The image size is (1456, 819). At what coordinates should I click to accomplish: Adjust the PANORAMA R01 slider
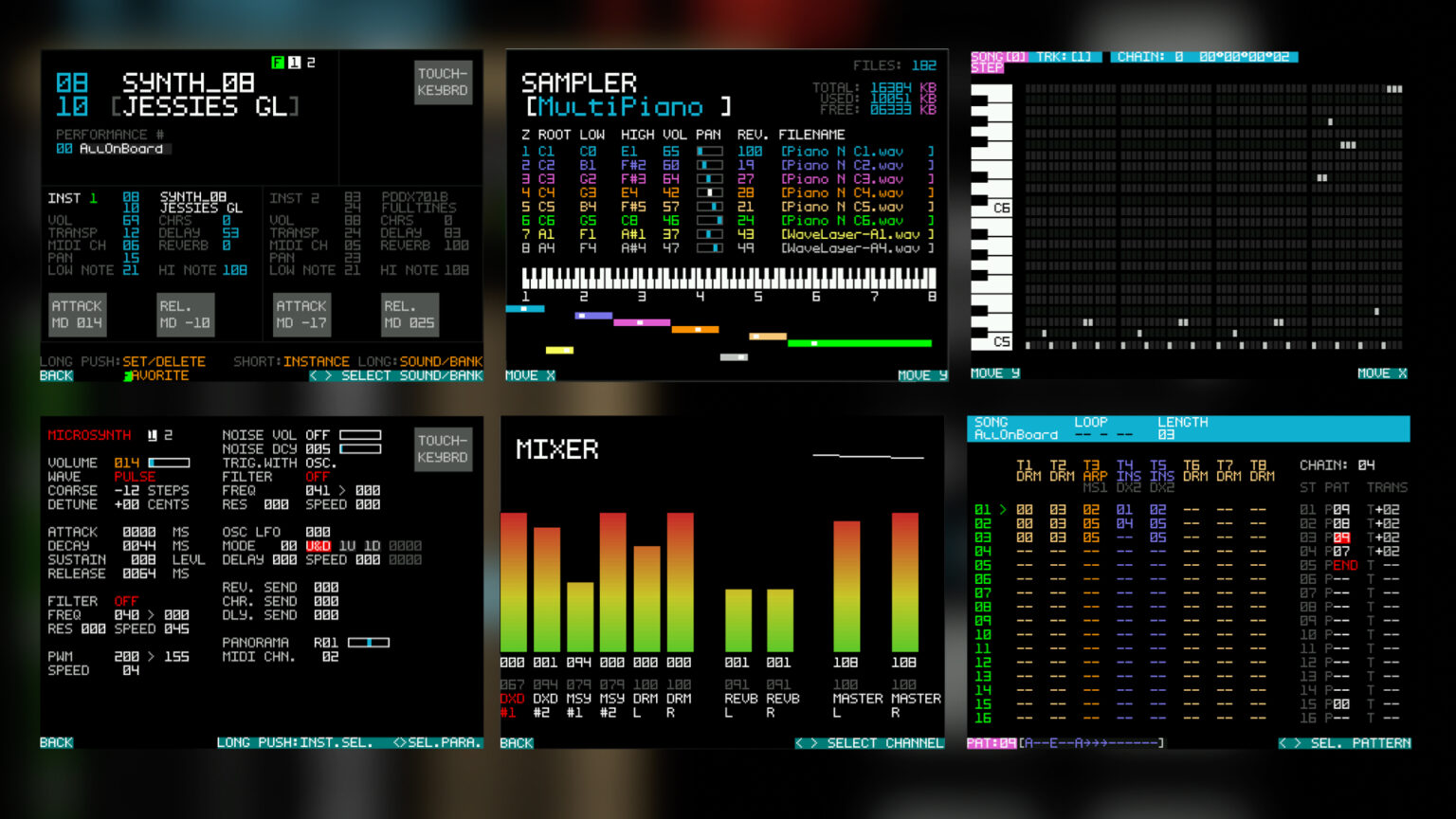(368, 643)
